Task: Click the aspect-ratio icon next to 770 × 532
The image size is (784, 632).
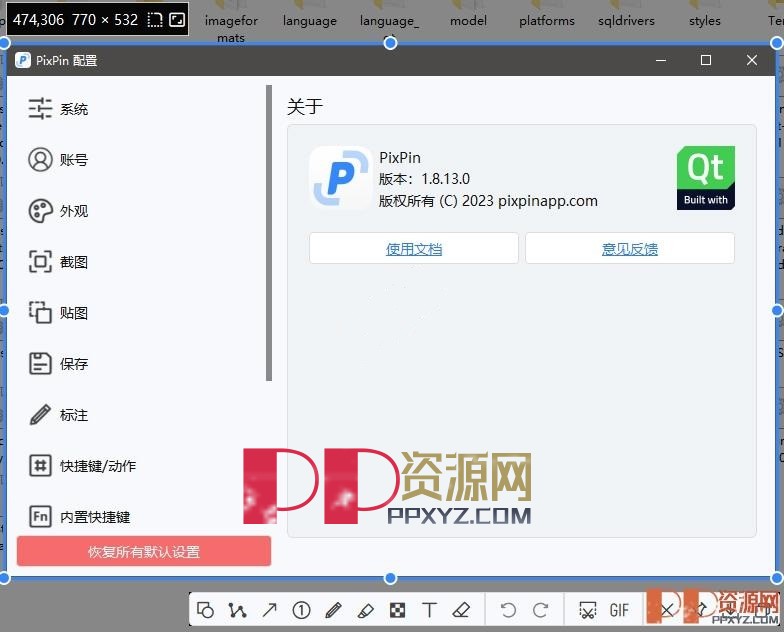Action: (x=177, y=20)
